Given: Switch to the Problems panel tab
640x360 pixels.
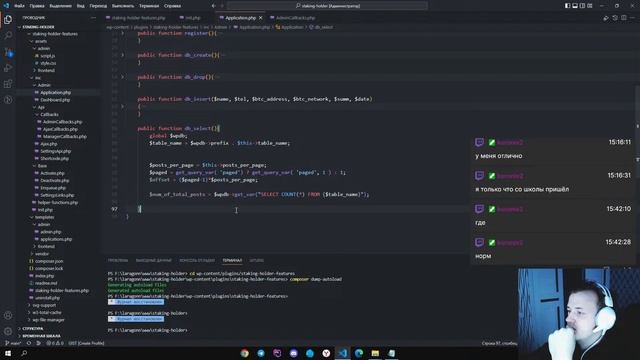Looking at the screenshot, I should pos(118,260).
